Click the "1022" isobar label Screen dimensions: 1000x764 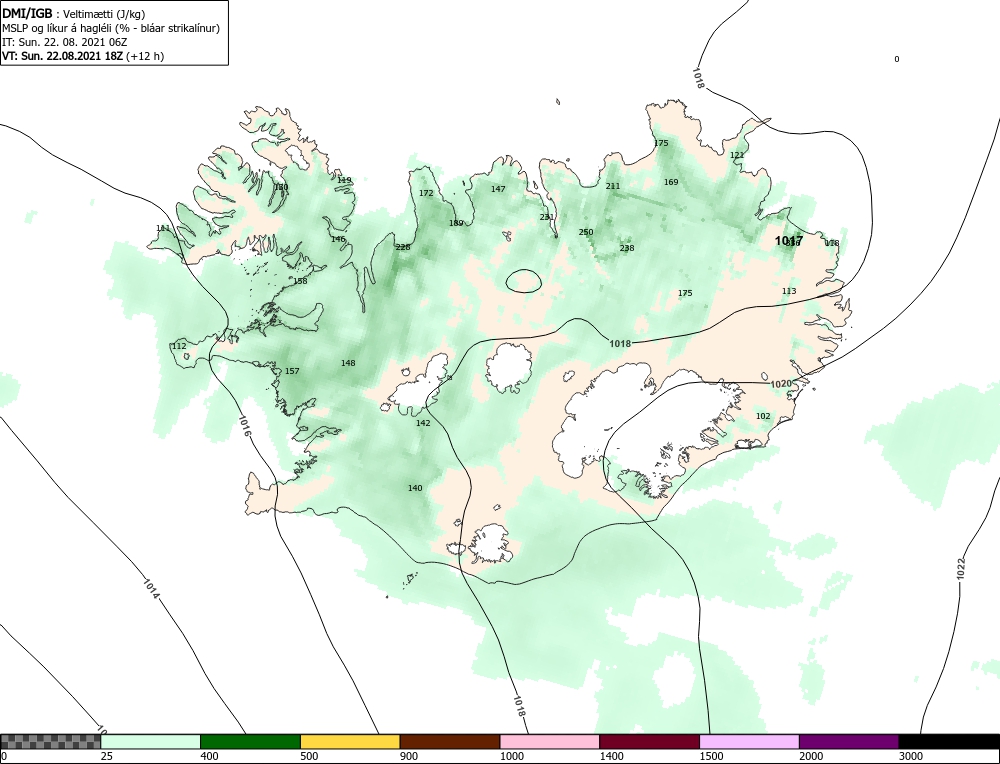[961, 569]
